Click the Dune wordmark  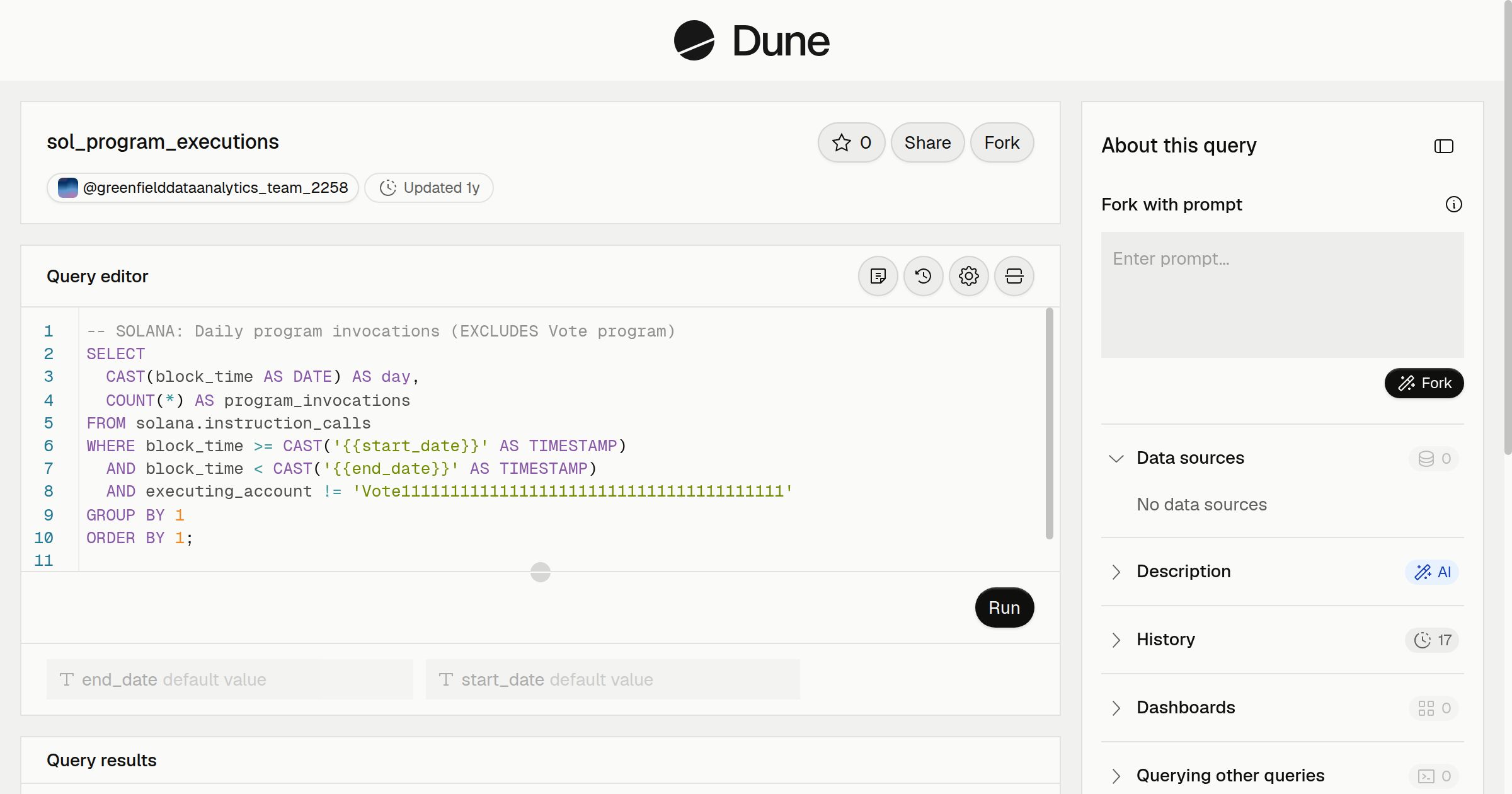[781, 41]
